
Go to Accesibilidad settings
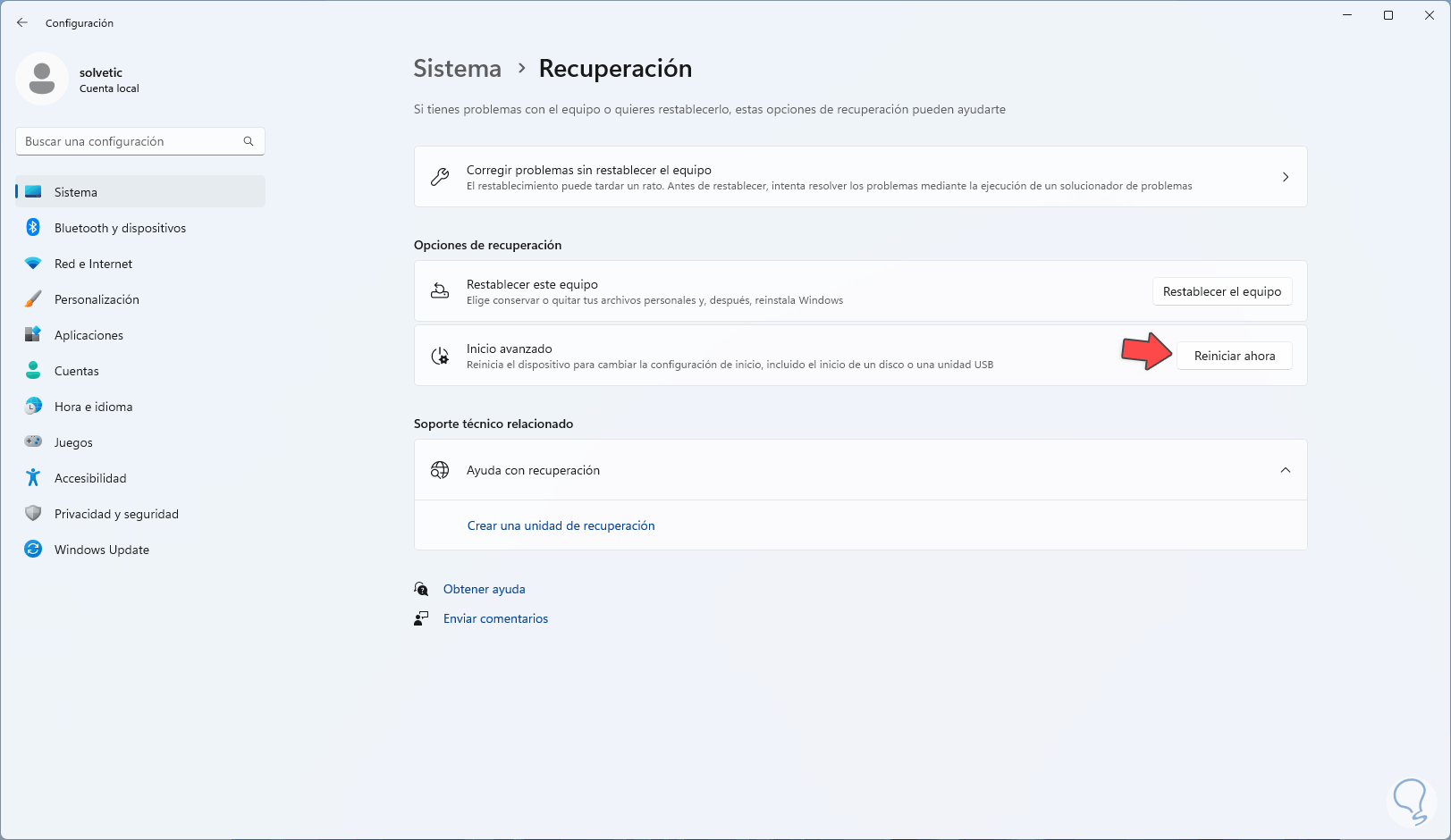tap(140, 478)
